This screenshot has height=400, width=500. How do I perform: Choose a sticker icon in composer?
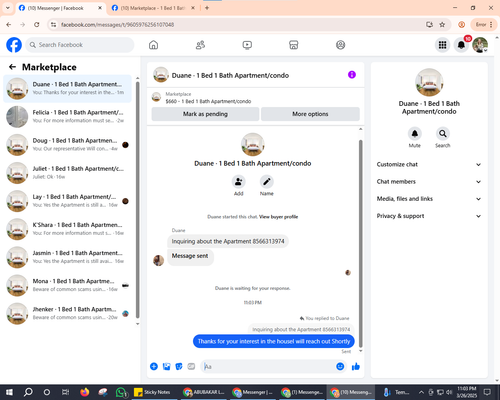tap(179, 367)
